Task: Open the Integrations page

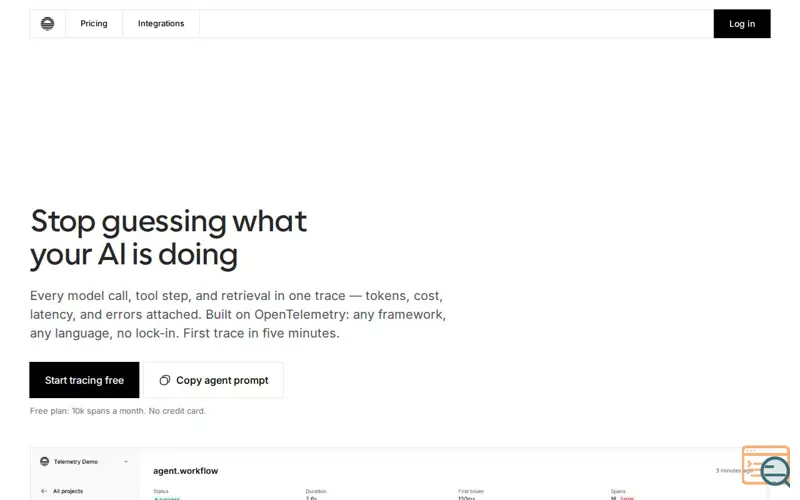Action: pyautogui.click(x=161, y=23)
